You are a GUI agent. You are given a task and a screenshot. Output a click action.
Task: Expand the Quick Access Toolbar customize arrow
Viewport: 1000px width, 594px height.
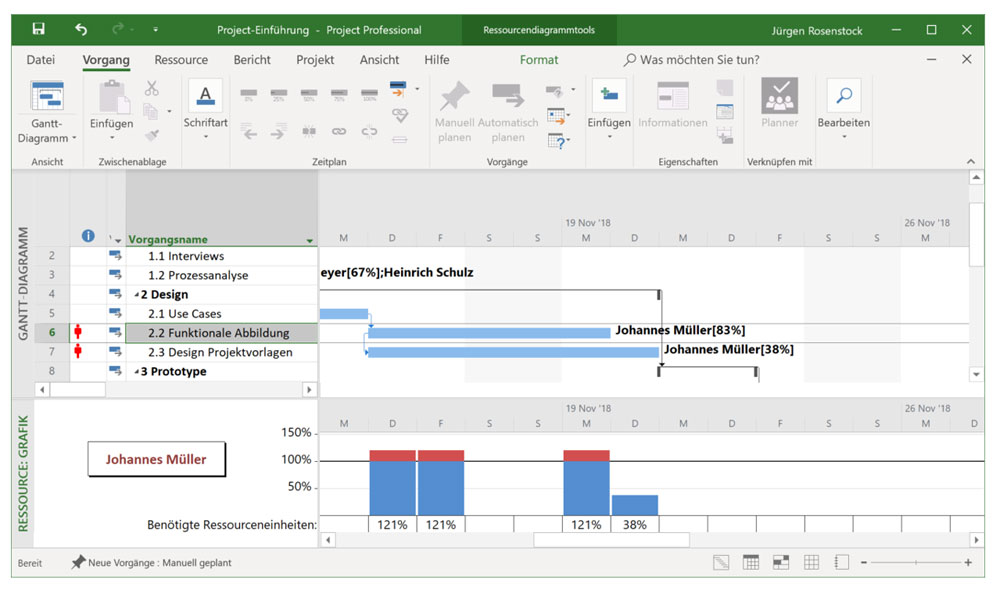(x=155, y=29)
